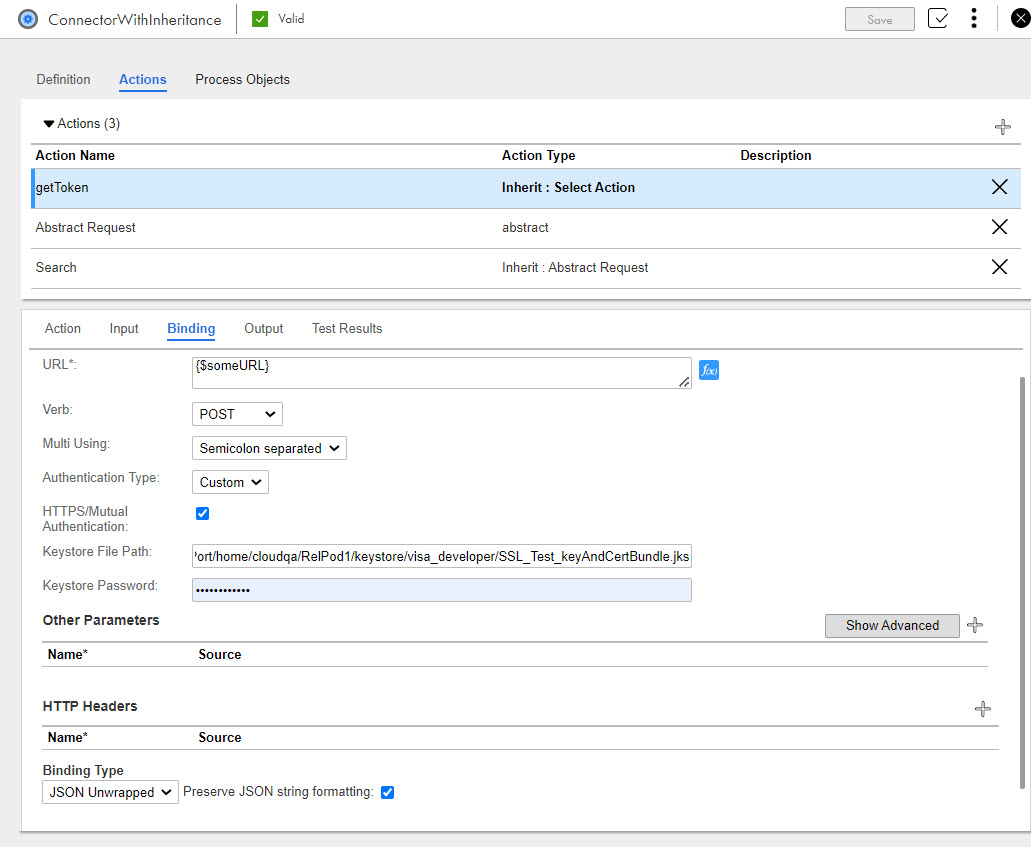Image resolution: width=1031 pixels, height=847 pixels.
Task: Click the 'Inherit : Select Action' type cell
Action: tap(568, 187)
